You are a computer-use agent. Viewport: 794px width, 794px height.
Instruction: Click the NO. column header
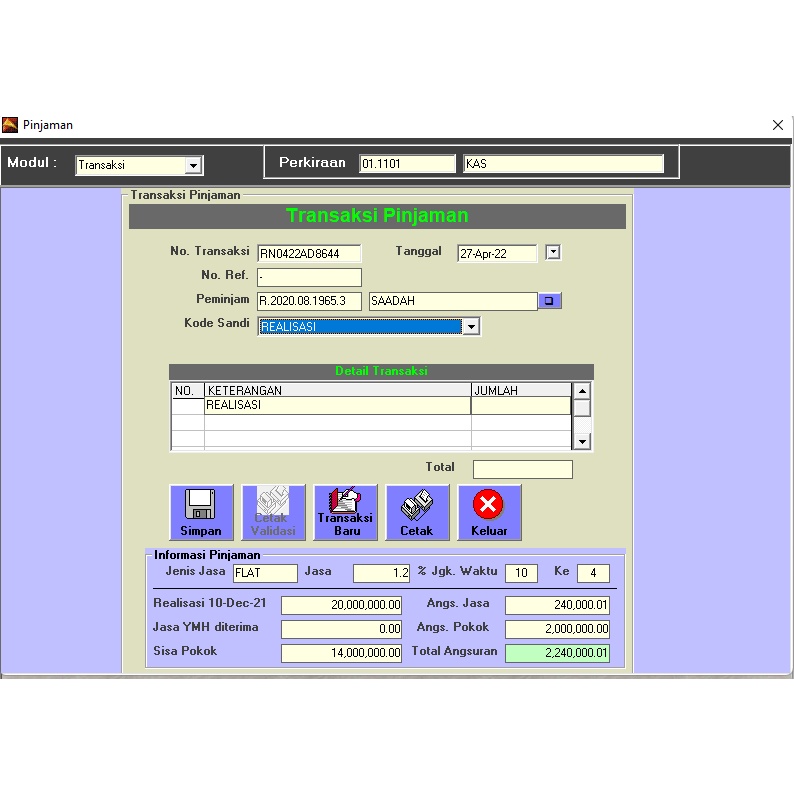click(188, 390)
